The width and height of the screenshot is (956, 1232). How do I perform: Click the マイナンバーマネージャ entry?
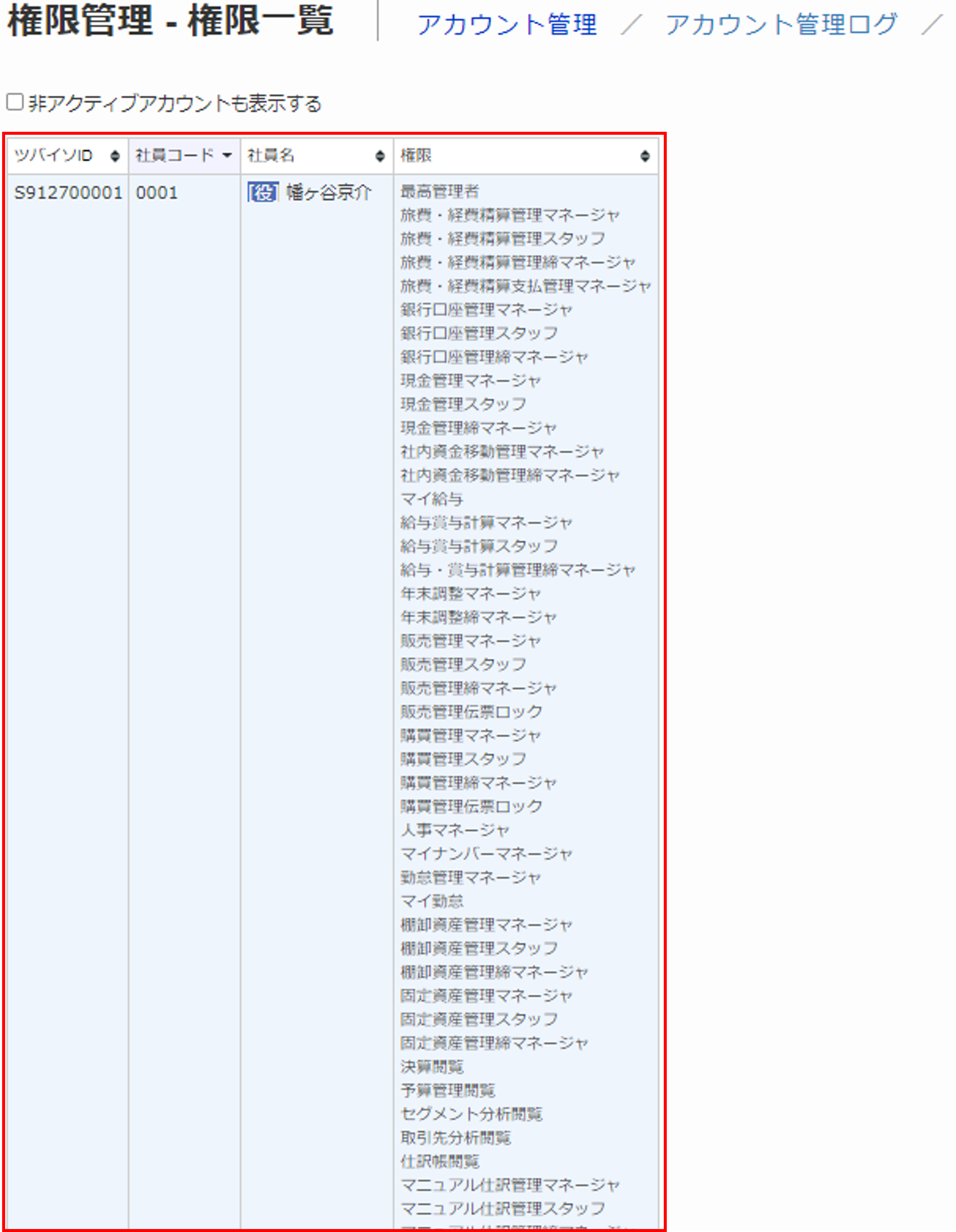(486, 855)
